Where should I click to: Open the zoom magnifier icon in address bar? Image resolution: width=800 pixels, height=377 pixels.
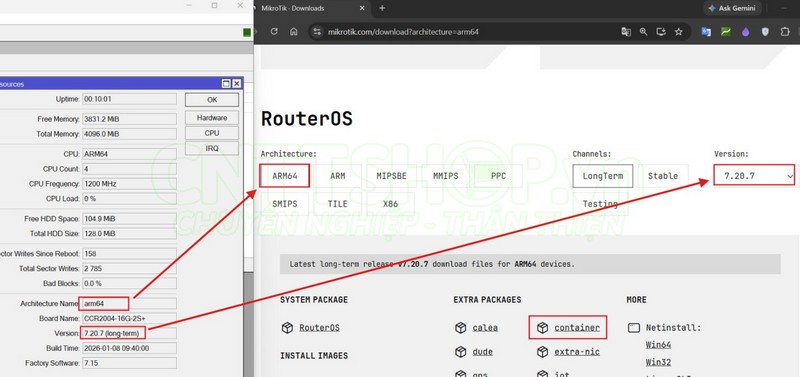point(643,32)
